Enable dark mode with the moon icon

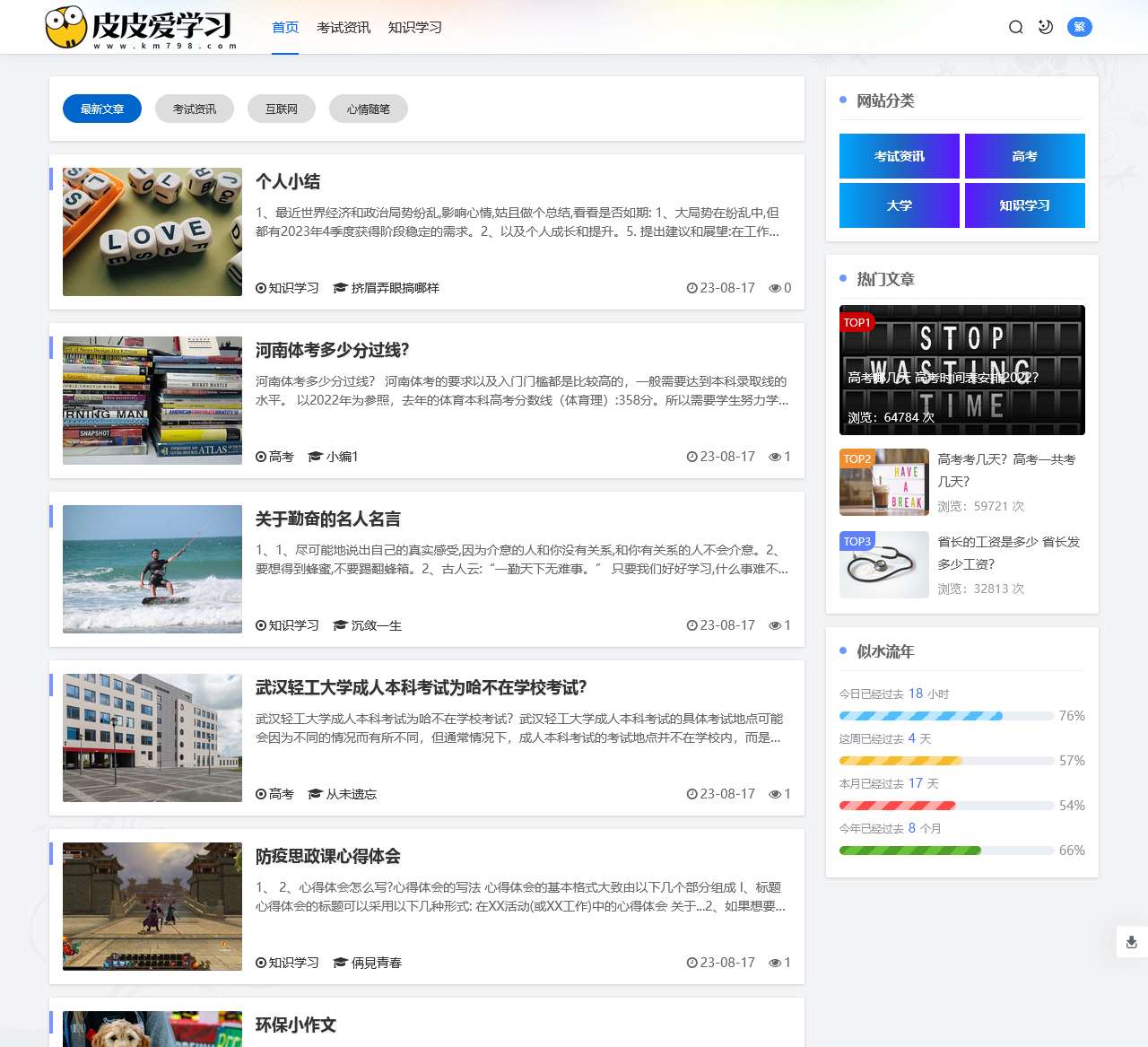[1045, 27]
